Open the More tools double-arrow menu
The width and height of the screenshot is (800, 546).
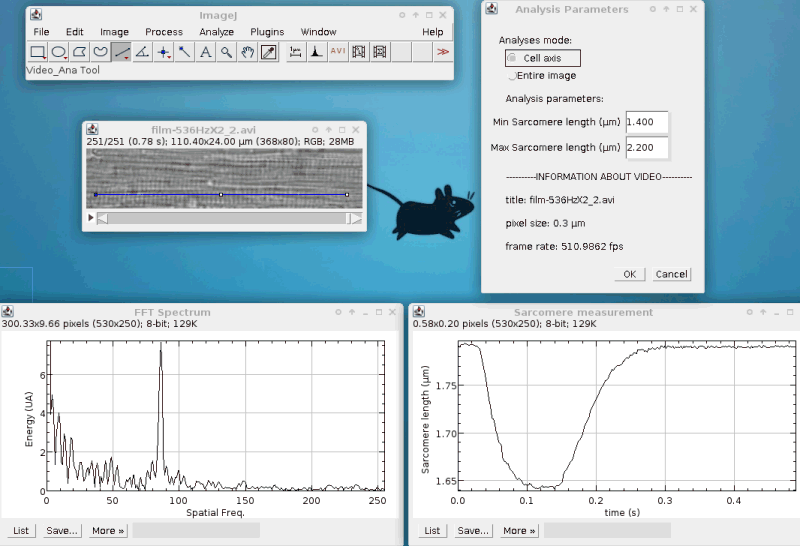(442, 52)
